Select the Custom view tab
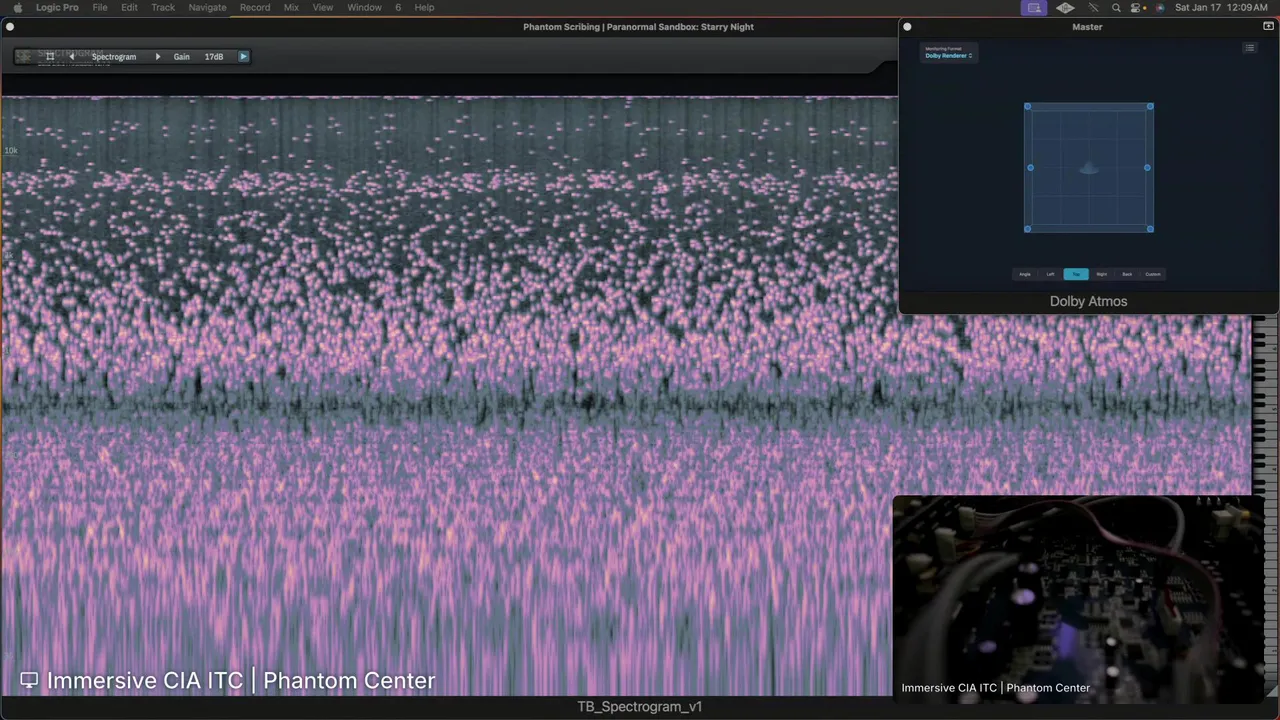Screen dimensions: 1280x720 [x=1153, y=274]
